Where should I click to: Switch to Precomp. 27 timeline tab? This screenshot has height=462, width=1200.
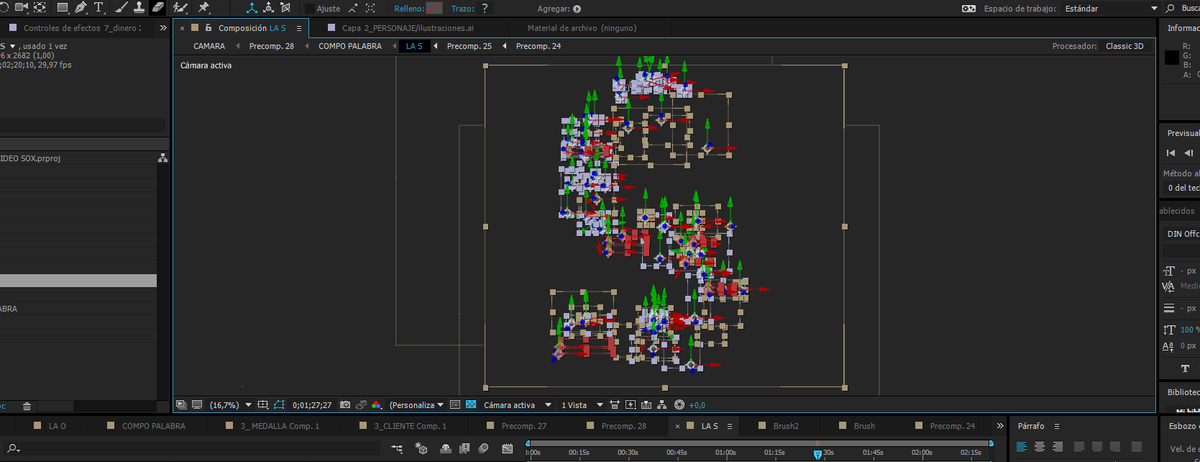(x=524, y=426)
